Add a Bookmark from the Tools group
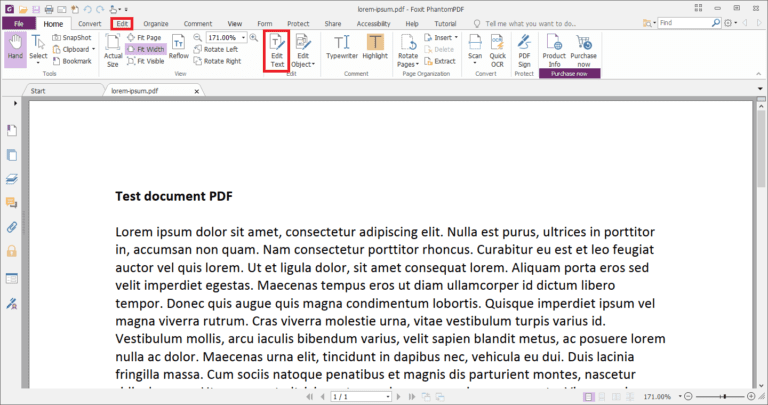This screenshot has height=405, width=768. (72, 61)
